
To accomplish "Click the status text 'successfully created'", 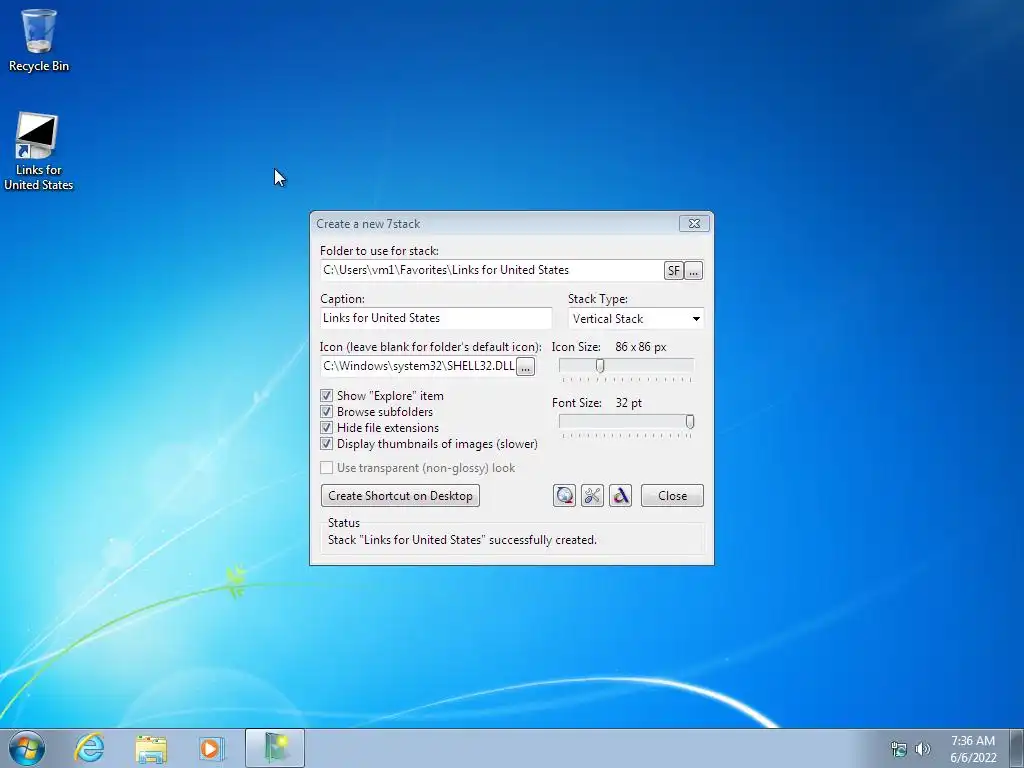I will click(543, 540).
